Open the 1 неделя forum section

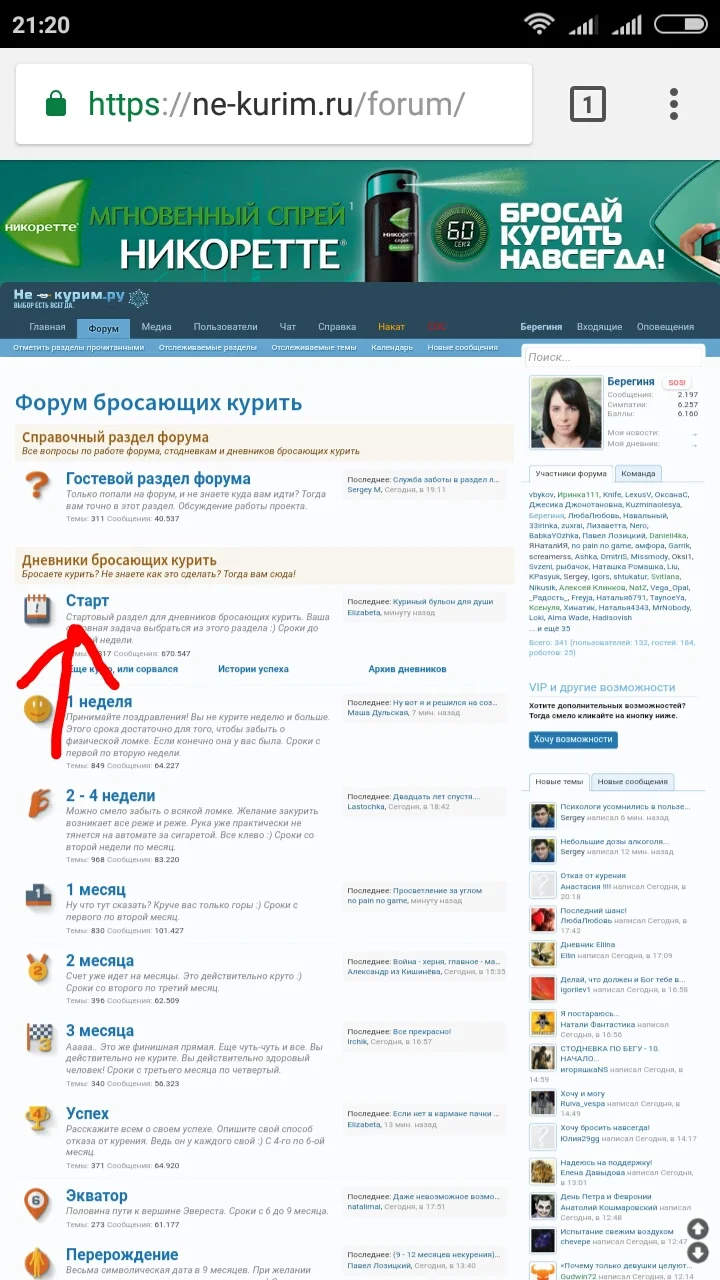click(x=99, y=702)
